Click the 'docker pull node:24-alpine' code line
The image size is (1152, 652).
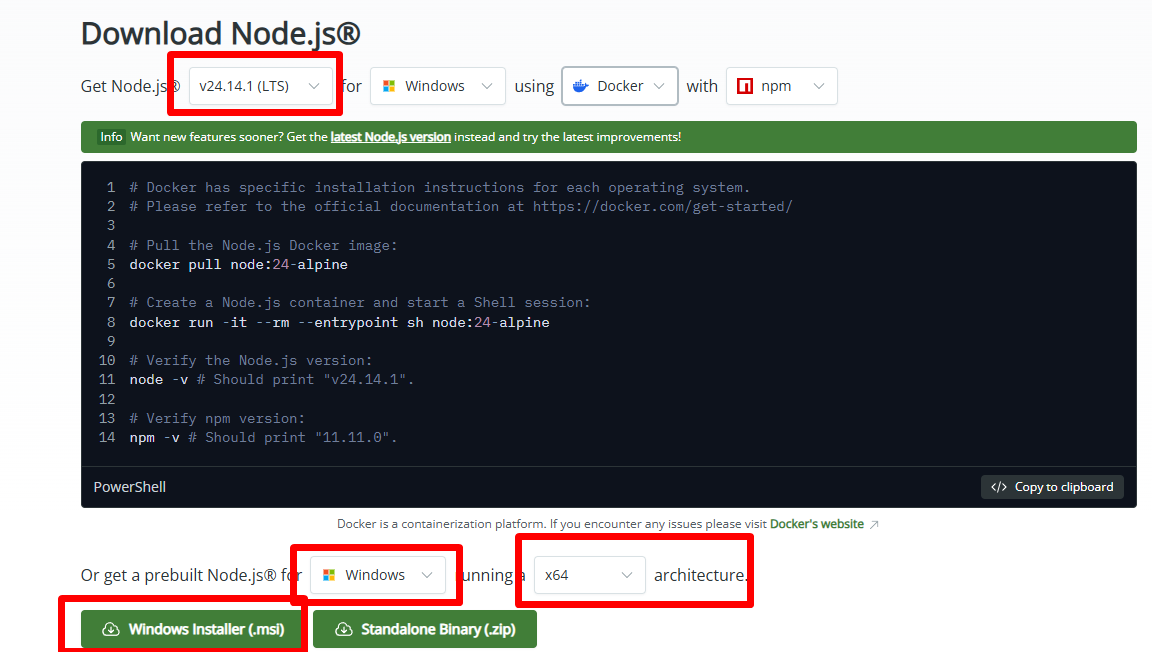(x=239, y=265)
